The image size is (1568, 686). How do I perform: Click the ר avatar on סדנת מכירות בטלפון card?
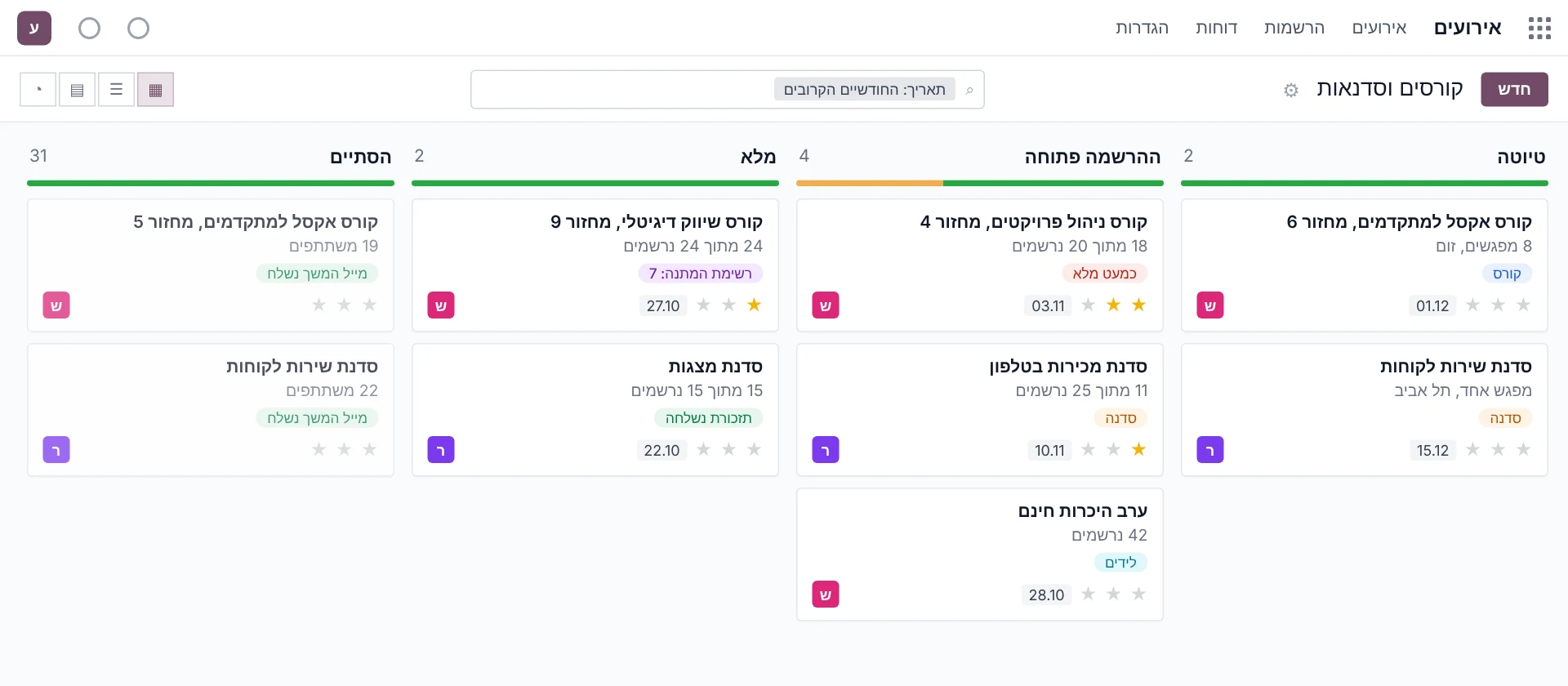point(826,450)
